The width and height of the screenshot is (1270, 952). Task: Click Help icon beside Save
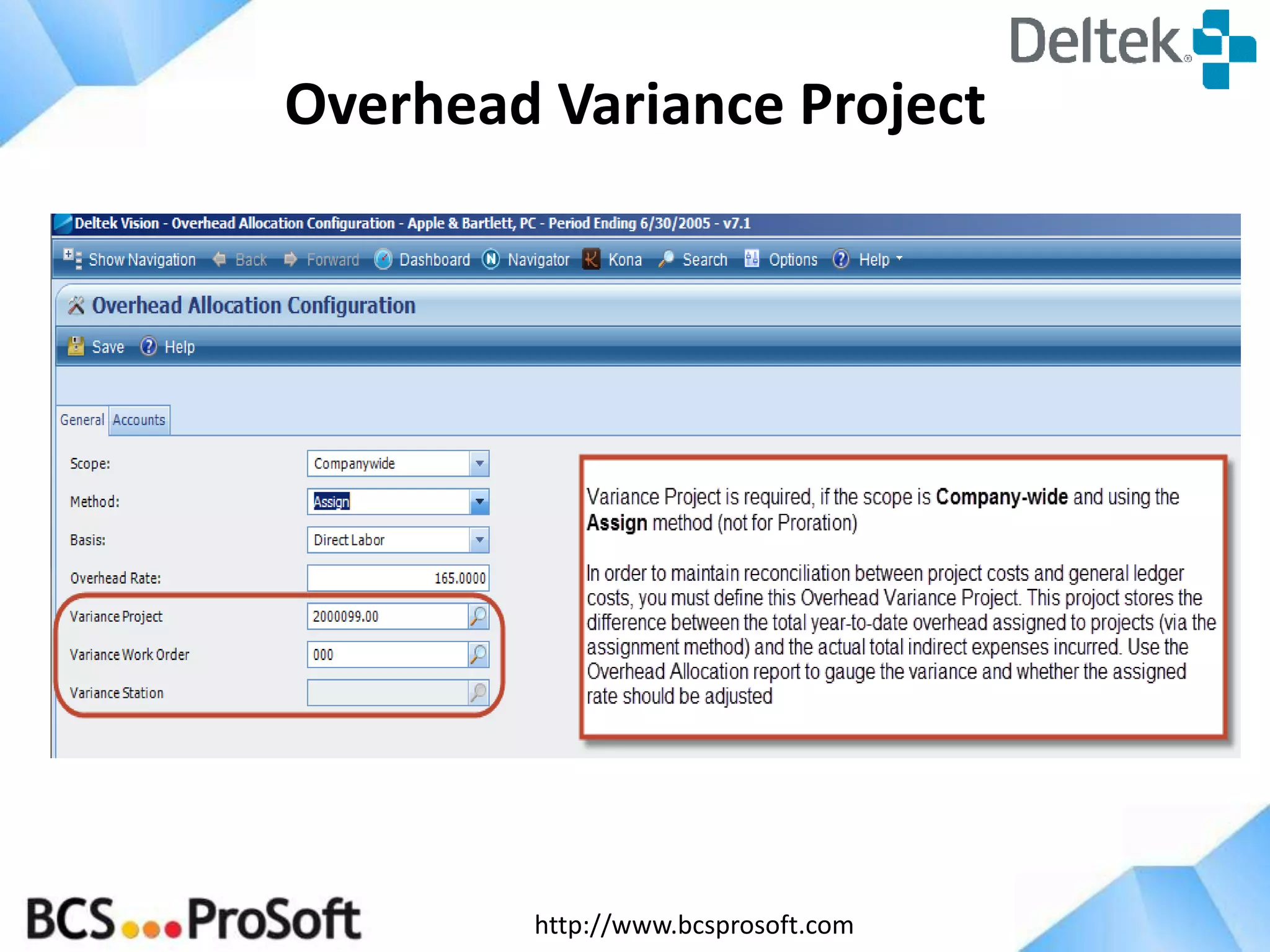148,346
